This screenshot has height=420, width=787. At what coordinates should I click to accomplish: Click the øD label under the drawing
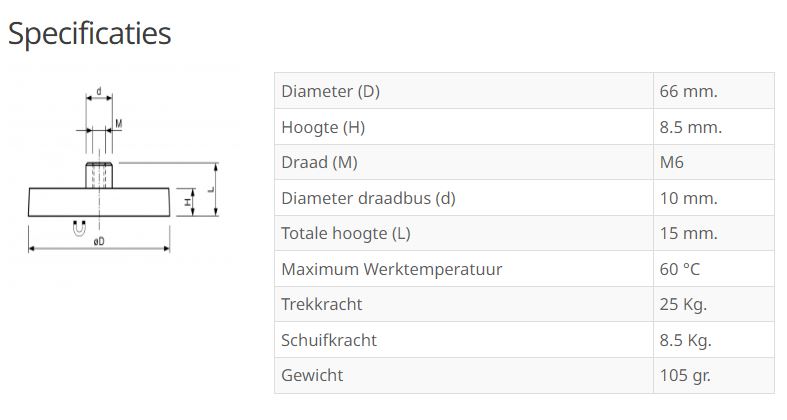100,243
